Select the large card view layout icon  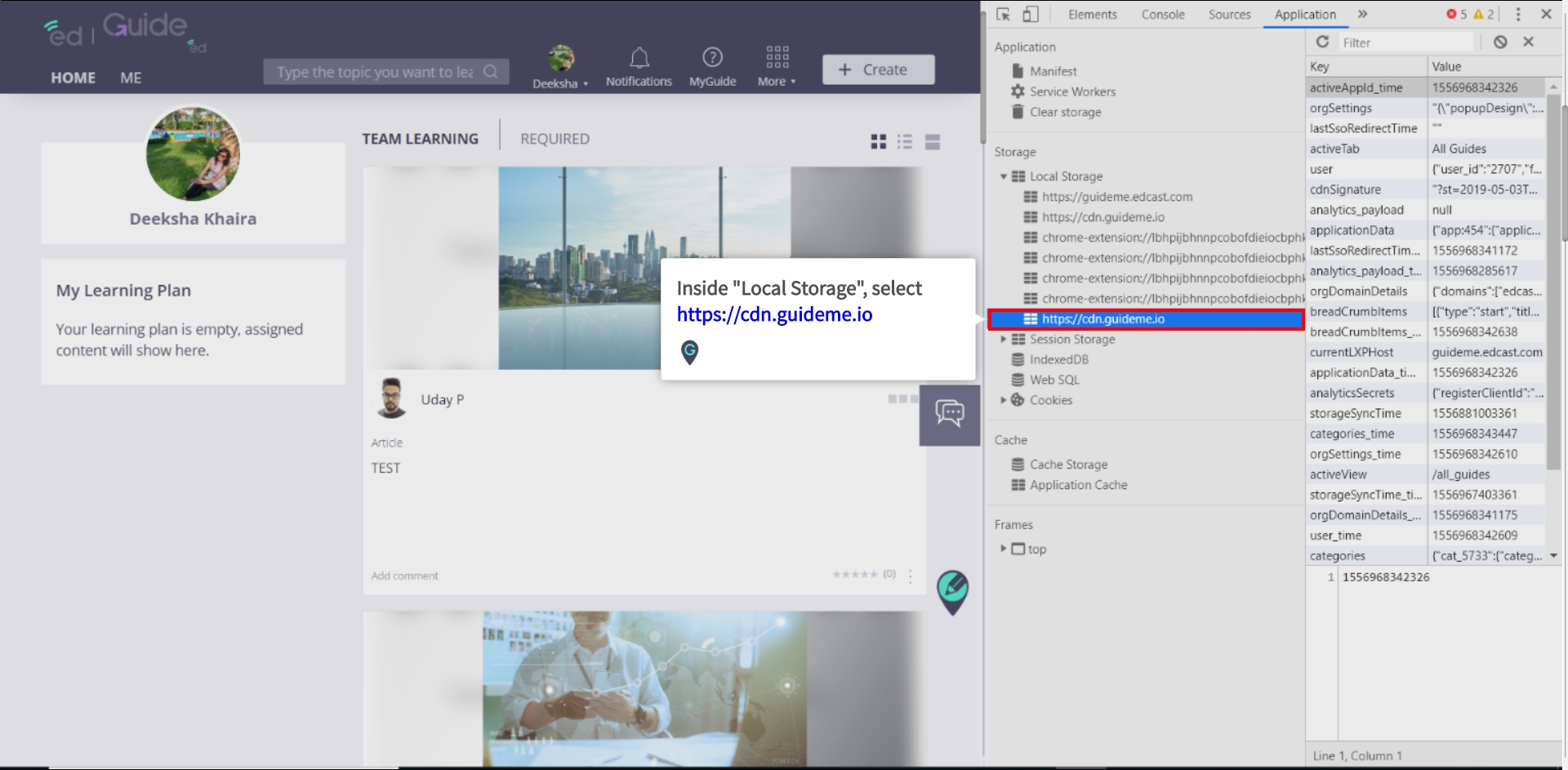(932, 142)
